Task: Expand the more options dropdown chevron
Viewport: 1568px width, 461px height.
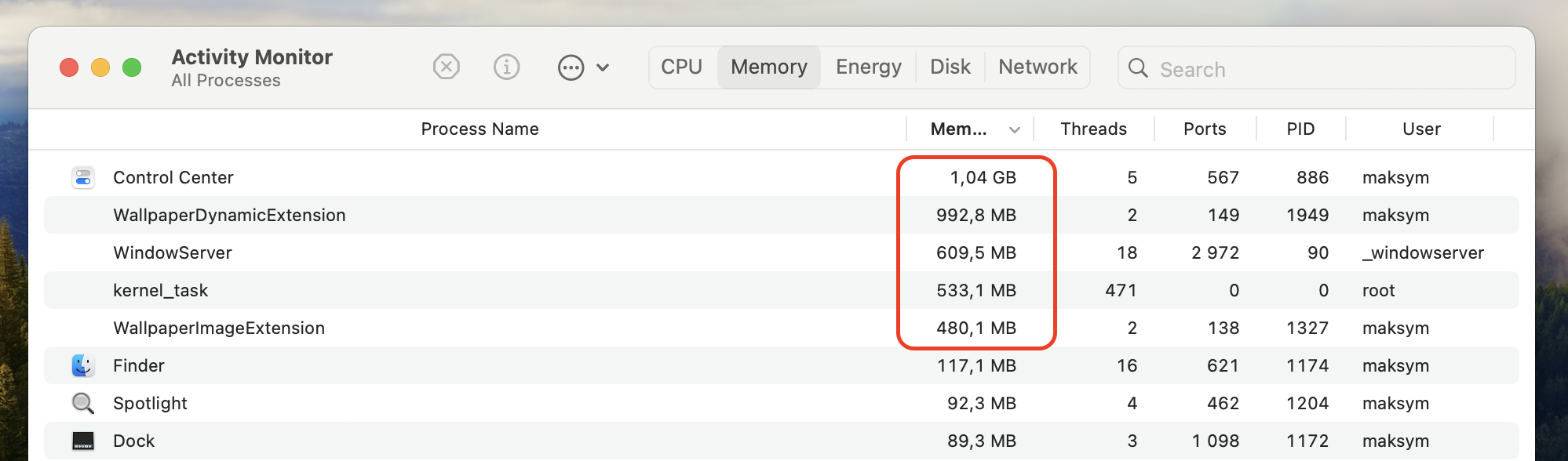Action: pyautogui.click(x=603, y=67)
